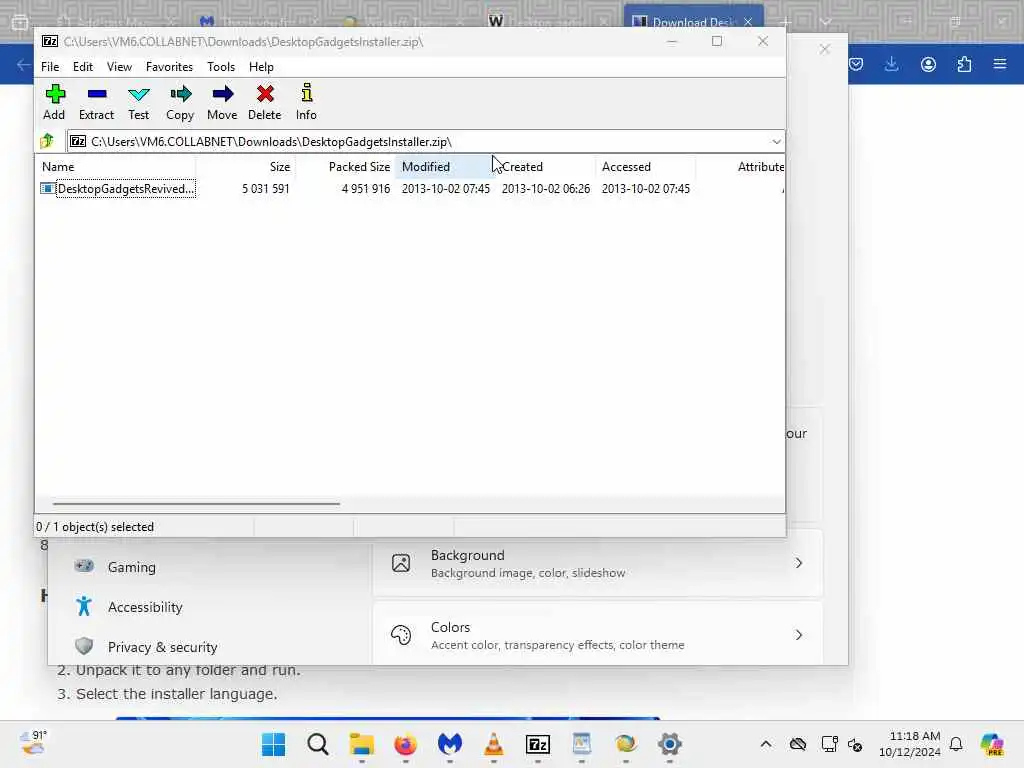Choose the Move toolbar icon
The image size is (1024, 768).
click(x=222, y=102)
